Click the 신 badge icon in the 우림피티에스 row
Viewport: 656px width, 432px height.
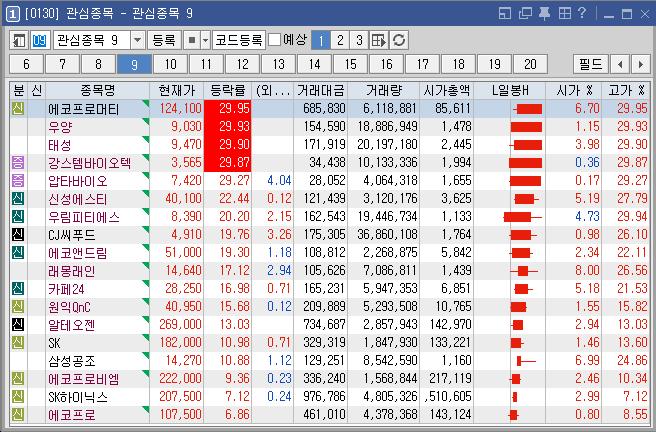pyautogui.click(x=18, y=217)
